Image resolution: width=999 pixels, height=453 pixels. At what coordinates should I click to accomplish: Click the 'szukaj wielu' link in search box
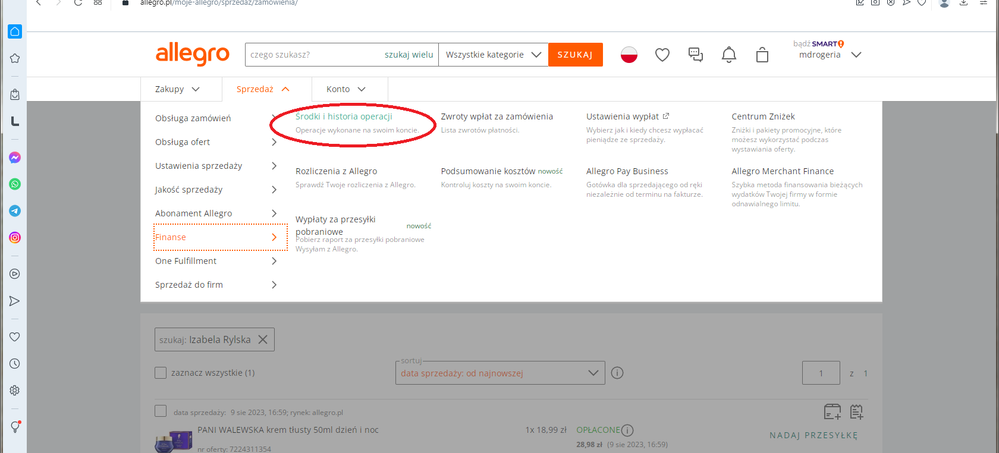coord(409,55)
